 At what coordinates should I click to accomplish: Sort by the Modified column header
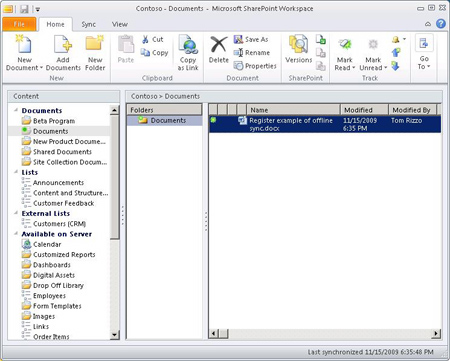point(364,110)
